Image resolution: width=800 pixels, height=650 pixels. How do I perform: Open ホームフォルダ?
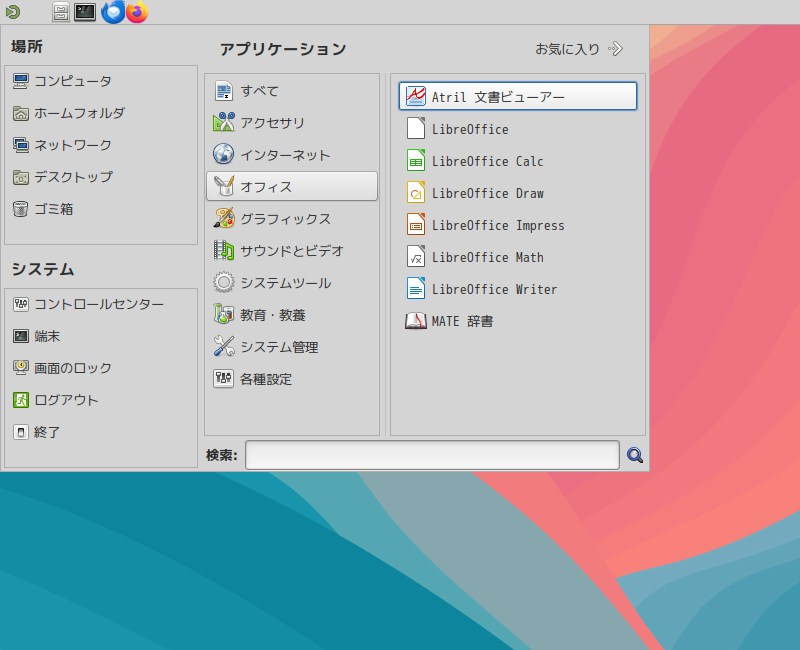(101, 113)
